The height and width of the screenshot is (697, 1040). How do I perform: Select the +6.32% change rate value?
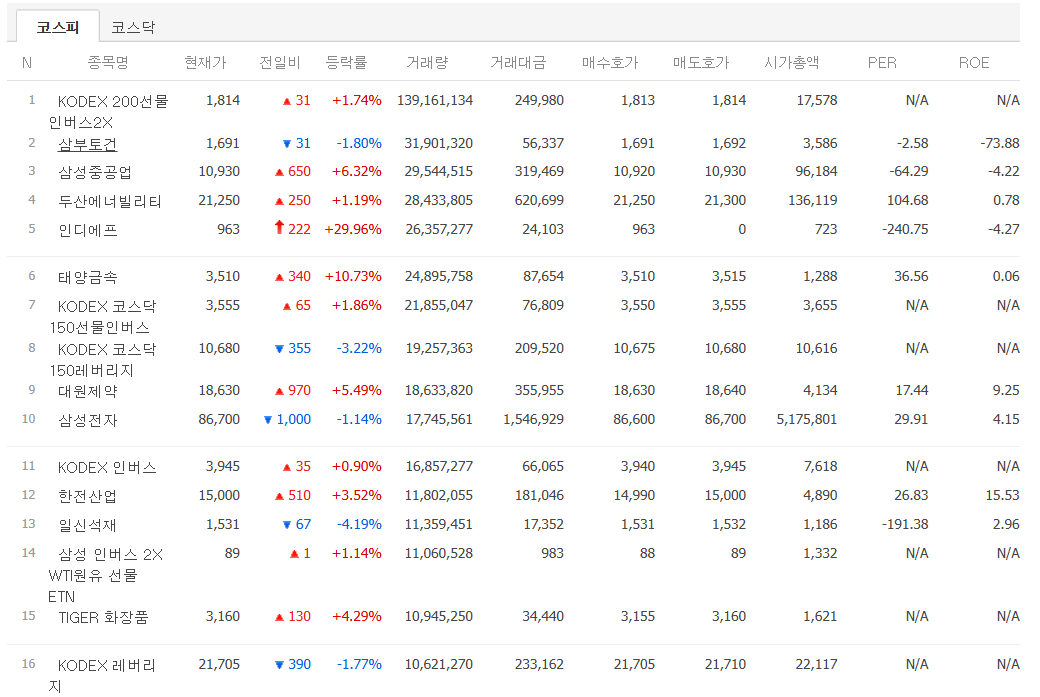coord(357,172)
